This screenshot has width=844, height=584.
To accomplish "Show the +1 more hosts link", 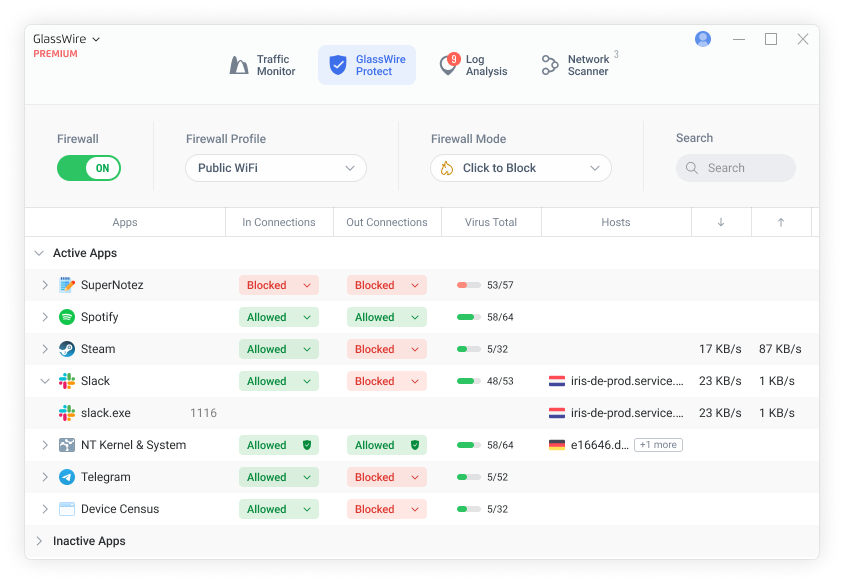I will [x=658, y=445].
